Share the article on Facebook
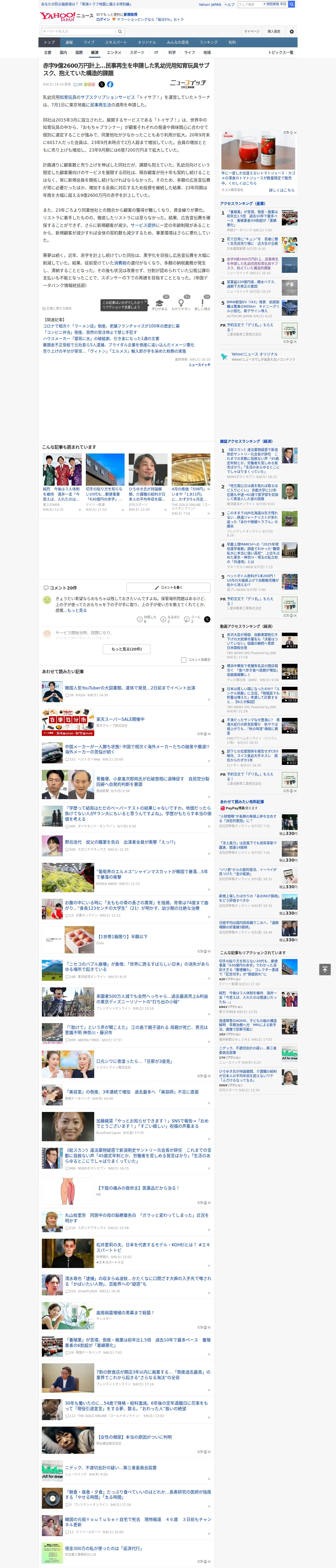Image resolution: width=336 pixels, height=1568 pixels. pos(110,85)
